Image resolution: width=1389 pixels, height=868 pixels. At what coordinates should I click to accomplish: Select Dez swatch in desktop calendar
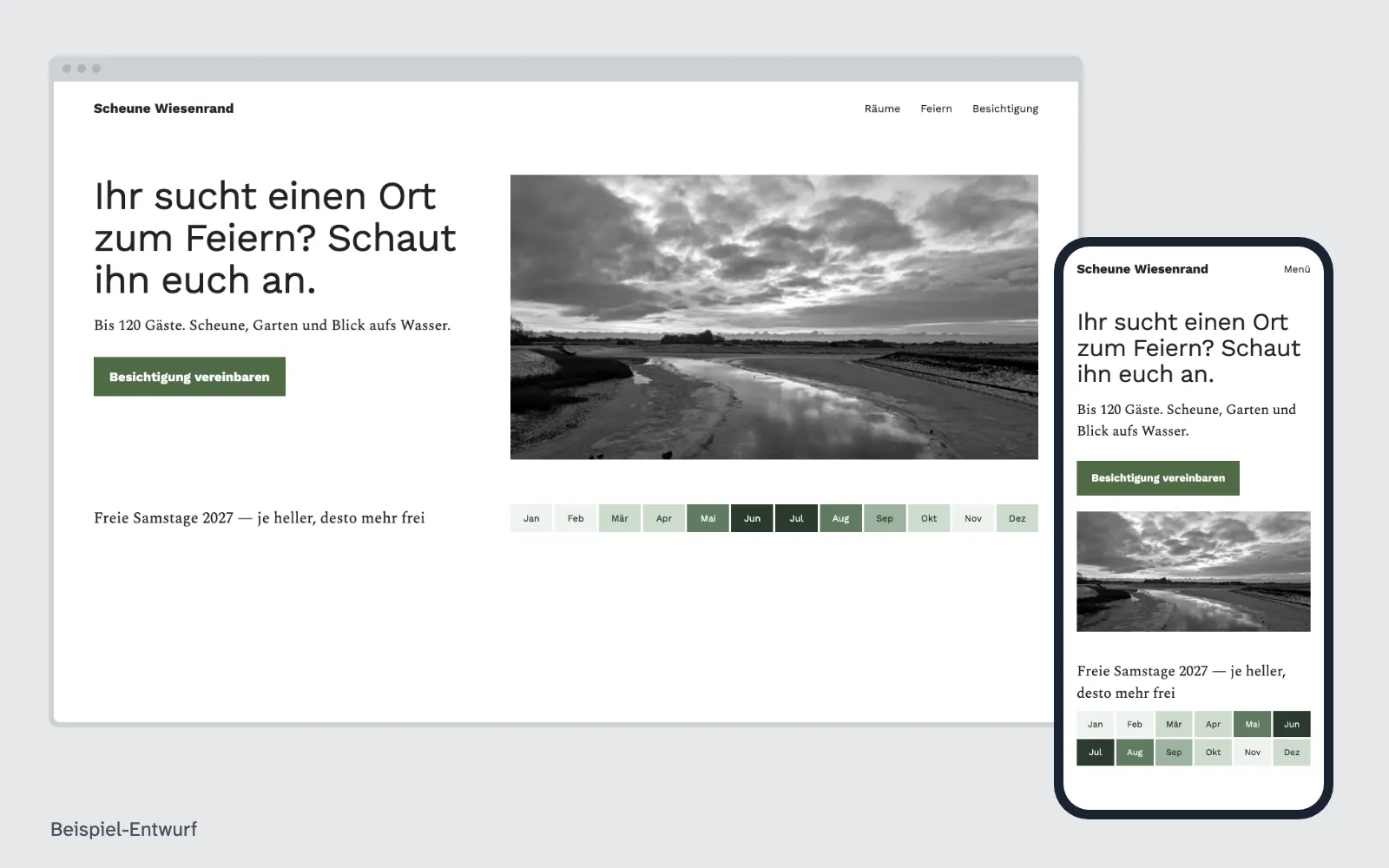pos(1017,518)
